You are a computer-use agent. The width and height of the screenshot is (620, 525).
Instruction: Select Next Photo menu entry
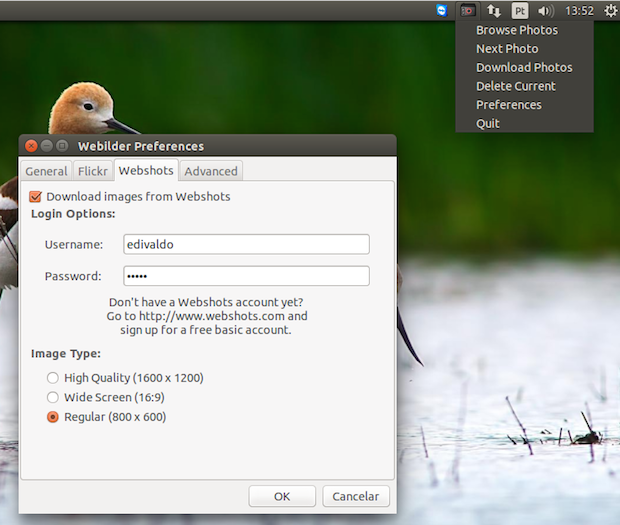[x=507, y=49]
